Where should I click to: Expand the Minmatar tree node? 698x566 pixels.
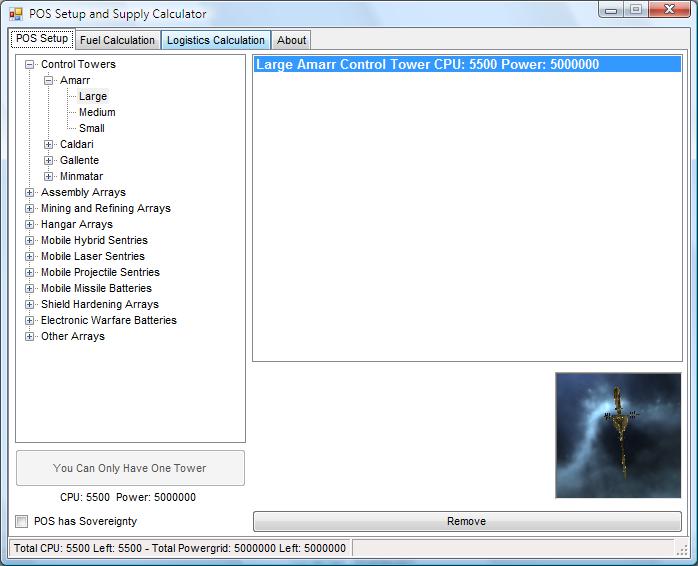point(49,177)
